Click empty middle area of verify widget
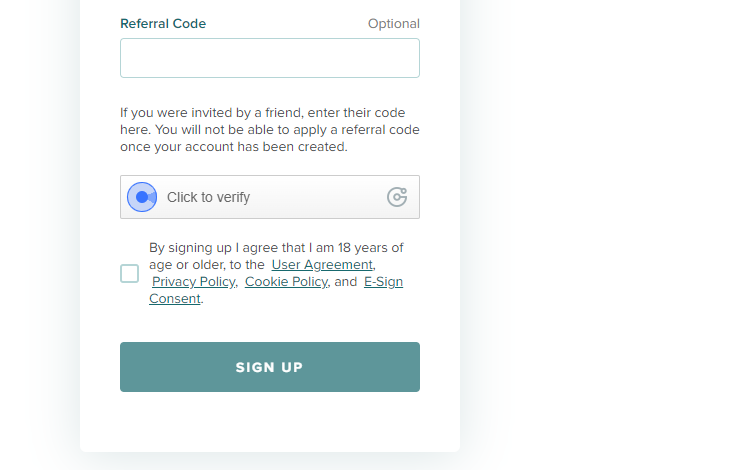The height and width of the screenshot is (470, 741). coord(317,197)
